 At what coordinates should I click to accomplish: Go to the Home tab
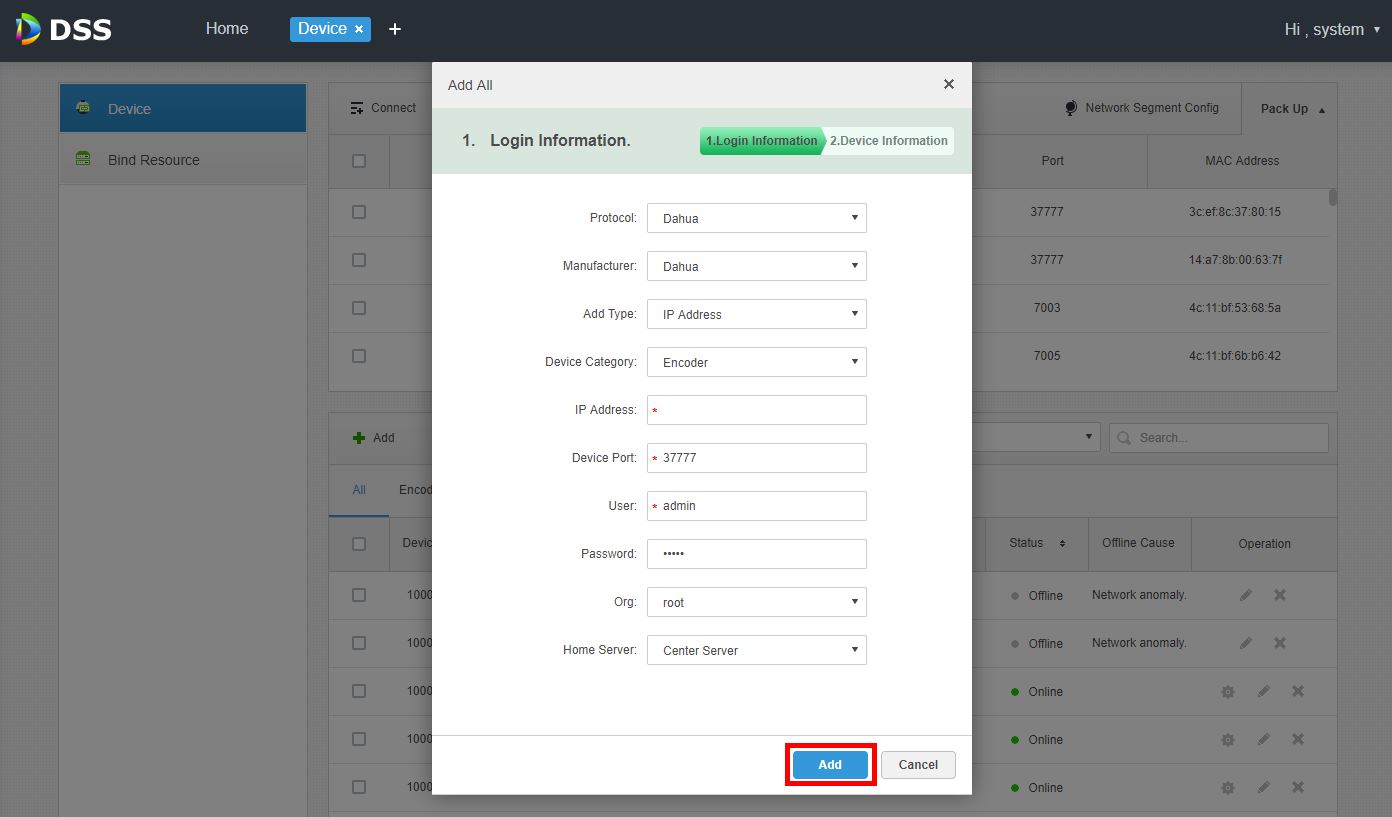click(x=227, y=29)
